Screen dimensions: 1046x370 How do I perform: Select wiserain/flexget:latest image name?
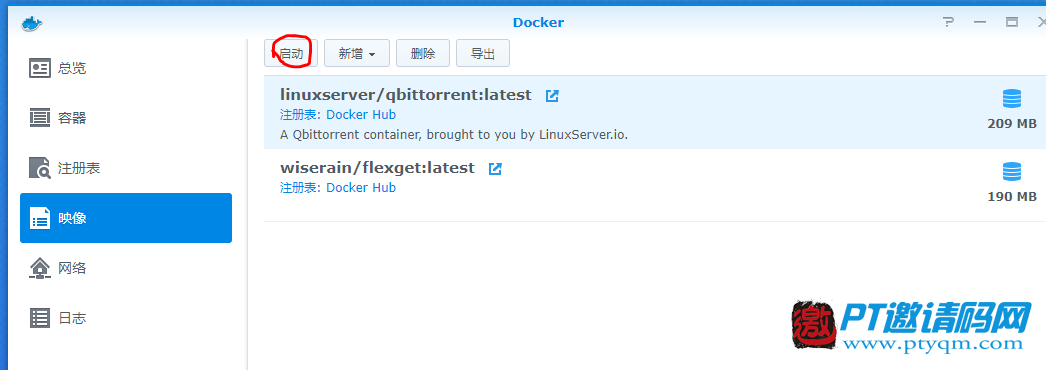coord(377,168)
